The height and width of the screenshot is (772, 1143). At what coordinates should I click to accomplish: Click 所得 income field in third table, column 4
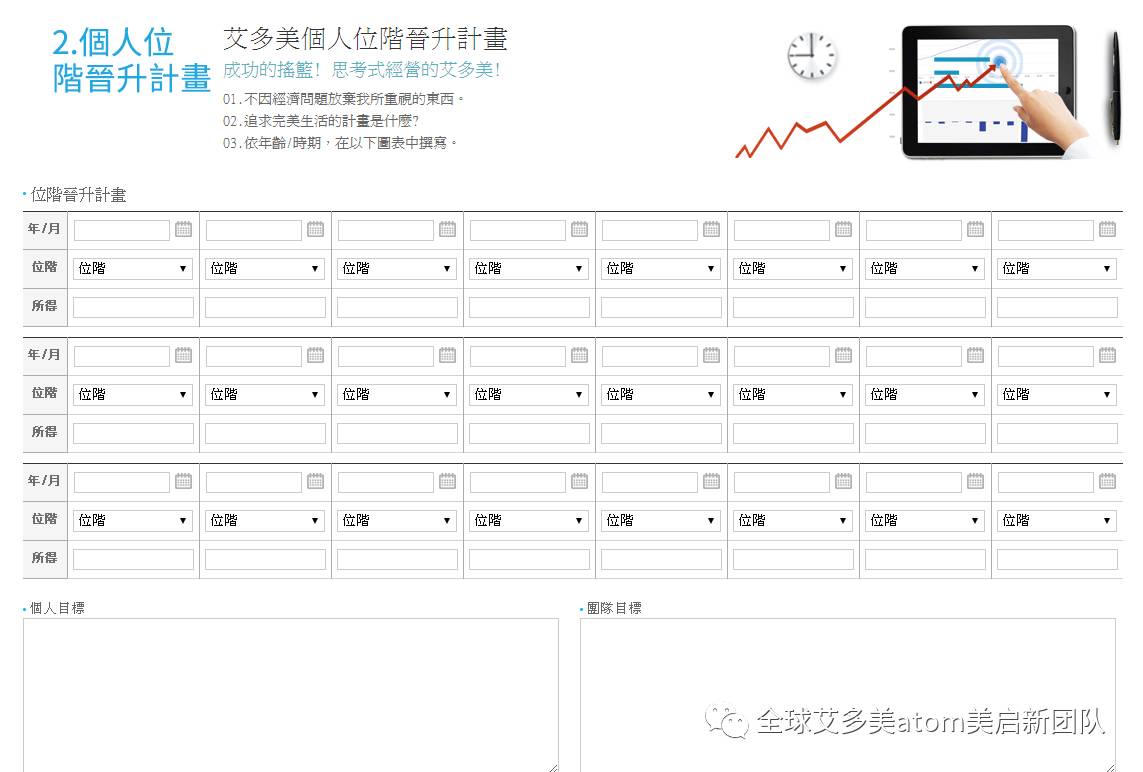[529, 559]
